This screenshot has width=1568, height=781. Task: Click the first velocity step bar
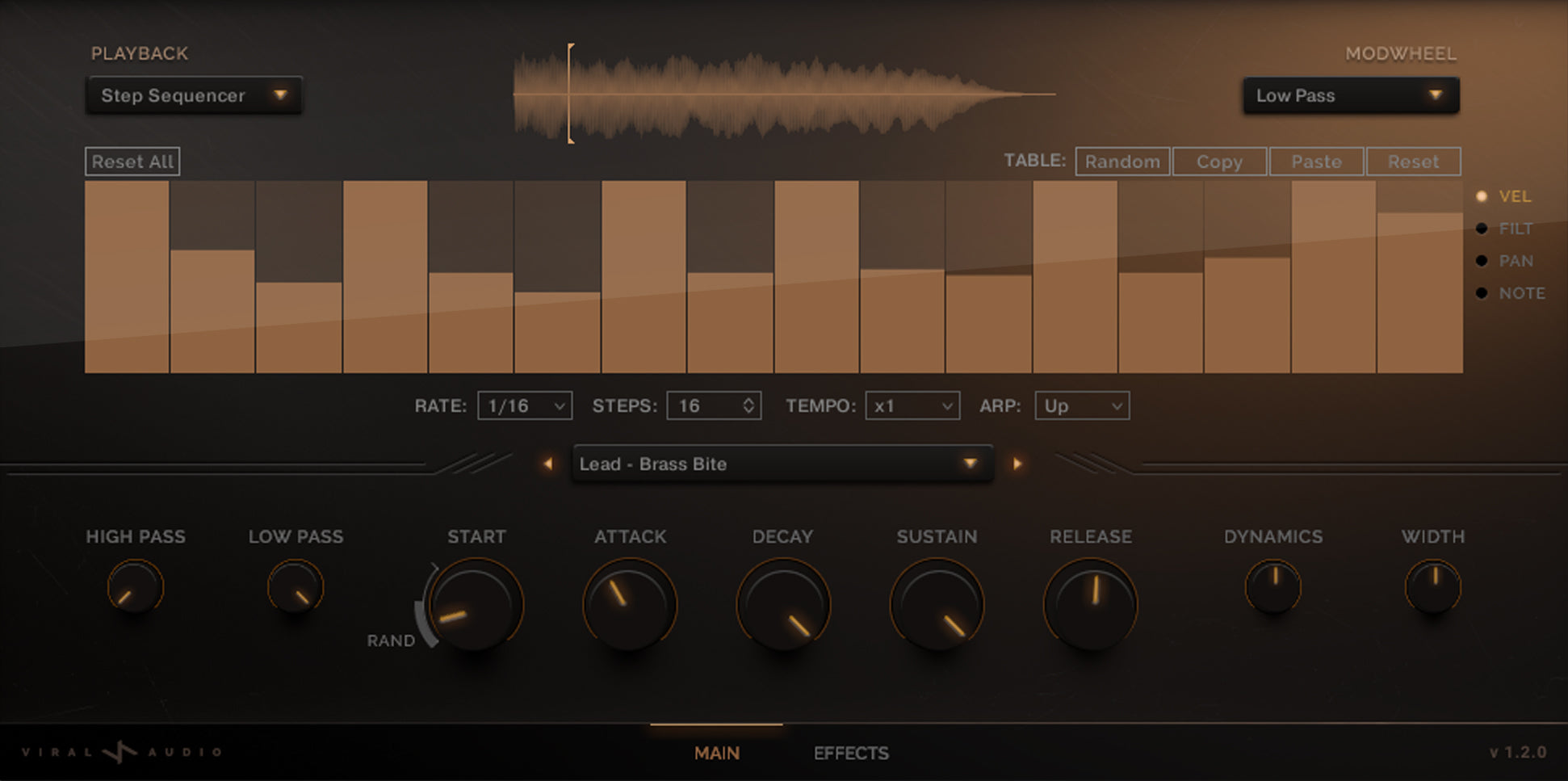127,277
